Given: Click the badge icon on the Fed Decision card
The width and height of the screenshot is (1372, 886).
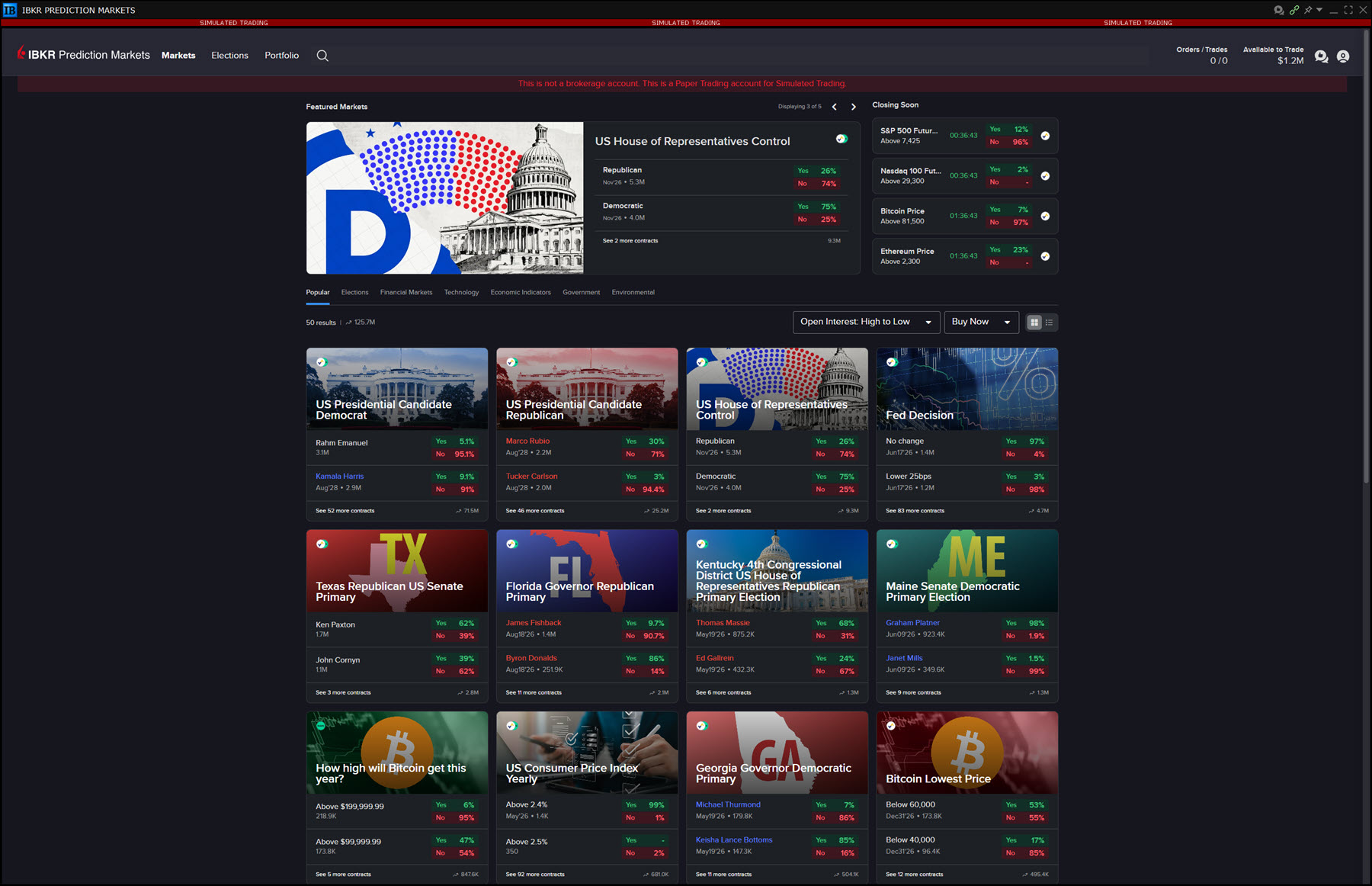Looking at the screenshot, I should coord(892,362).
